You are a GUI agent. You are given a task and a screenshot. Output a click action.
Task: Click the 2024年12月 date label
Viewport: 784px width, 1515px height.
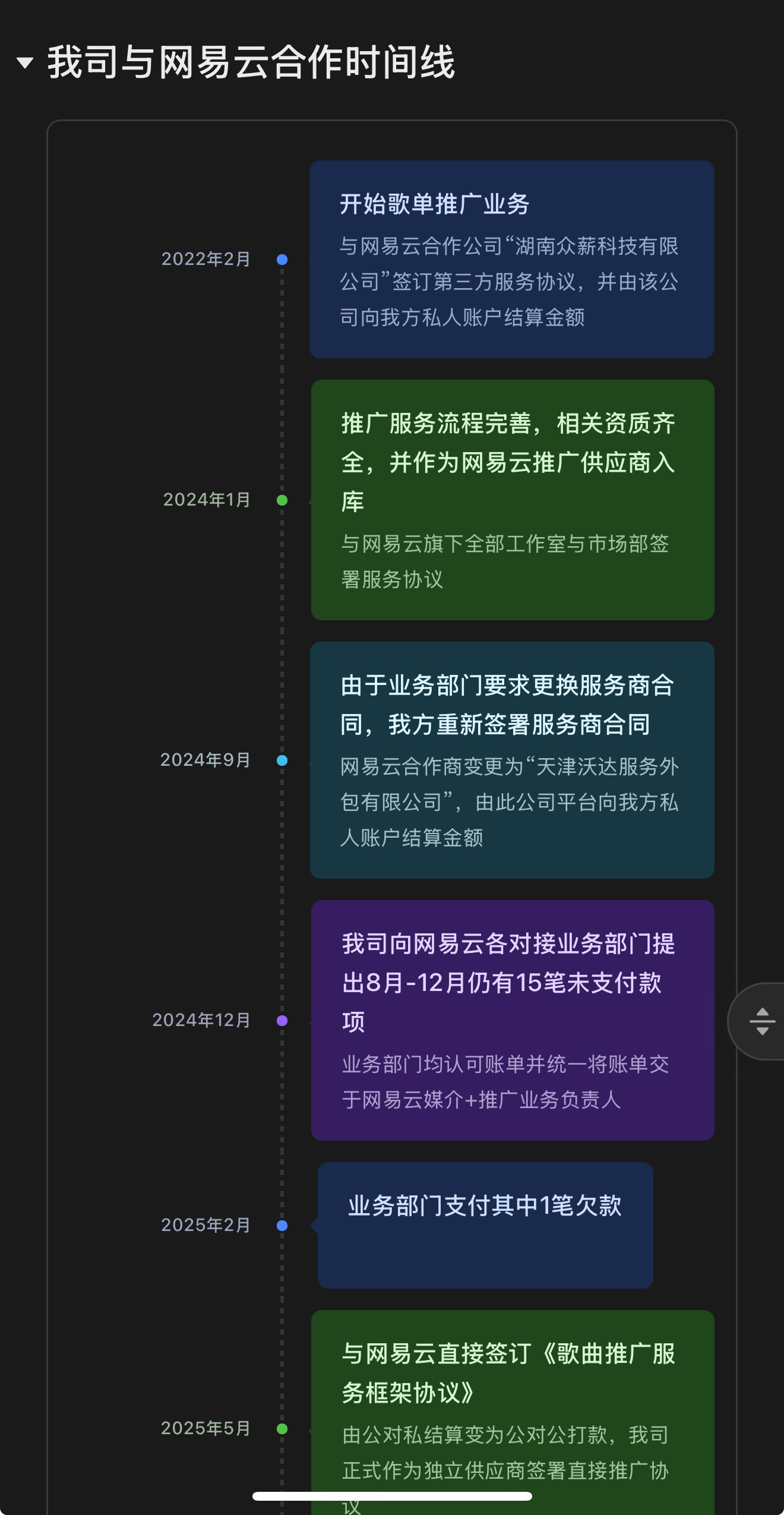(x=201, y=1020)
